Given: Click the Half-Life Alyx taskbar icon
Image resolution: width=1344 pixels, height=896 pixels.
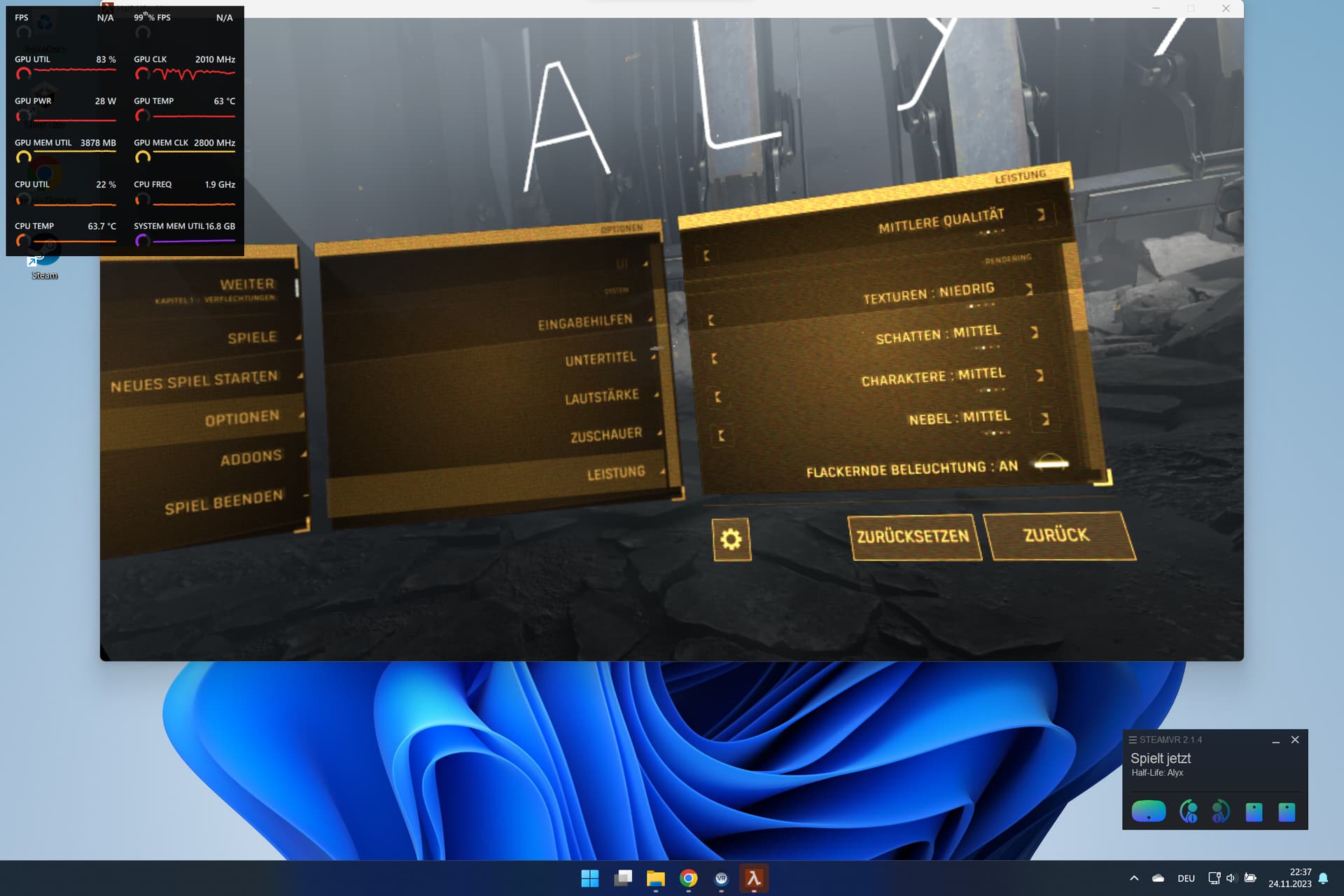Looking at the screenshot, I should pyautogui.click(x=752, y=879).
